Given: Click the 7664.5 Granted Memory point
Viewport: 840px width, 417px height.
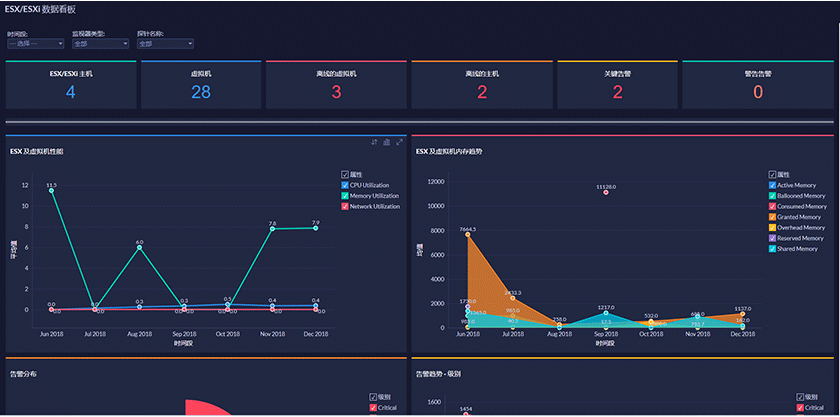Looking at the screenshot, I should [x=468, y=234].
